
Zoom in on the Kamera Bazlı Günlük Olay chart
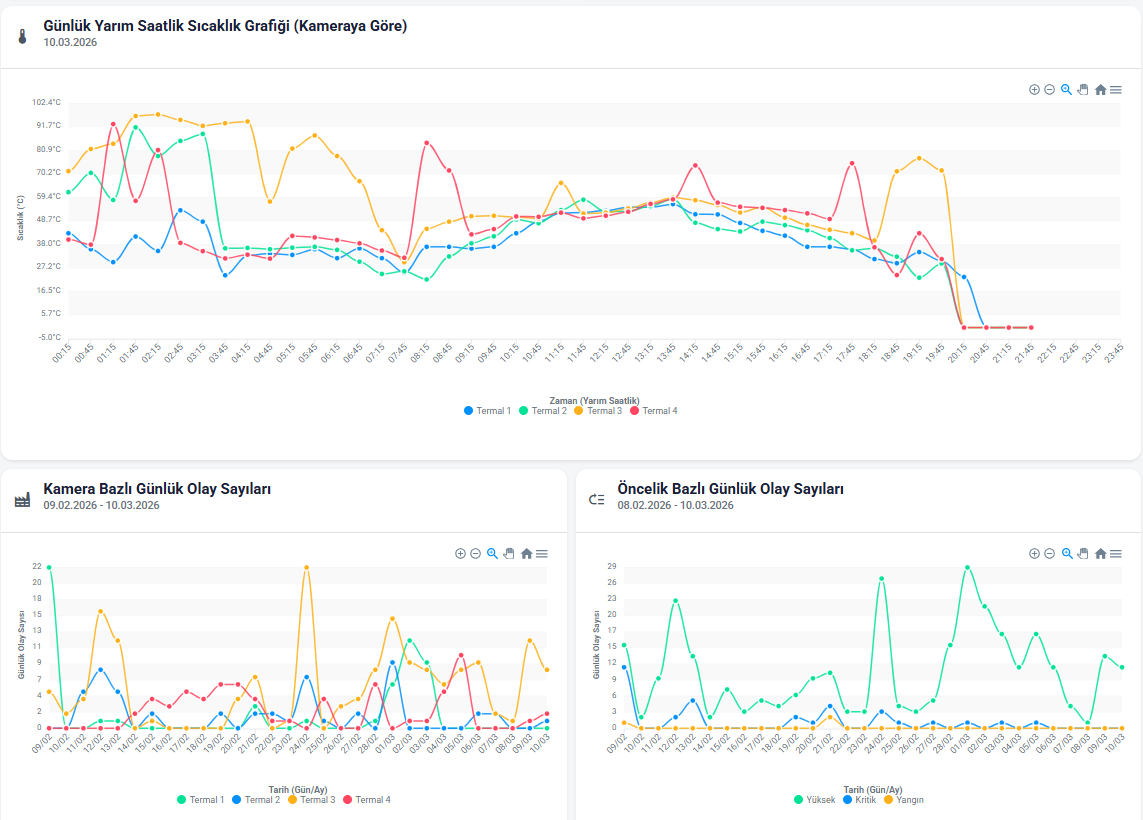460,553
